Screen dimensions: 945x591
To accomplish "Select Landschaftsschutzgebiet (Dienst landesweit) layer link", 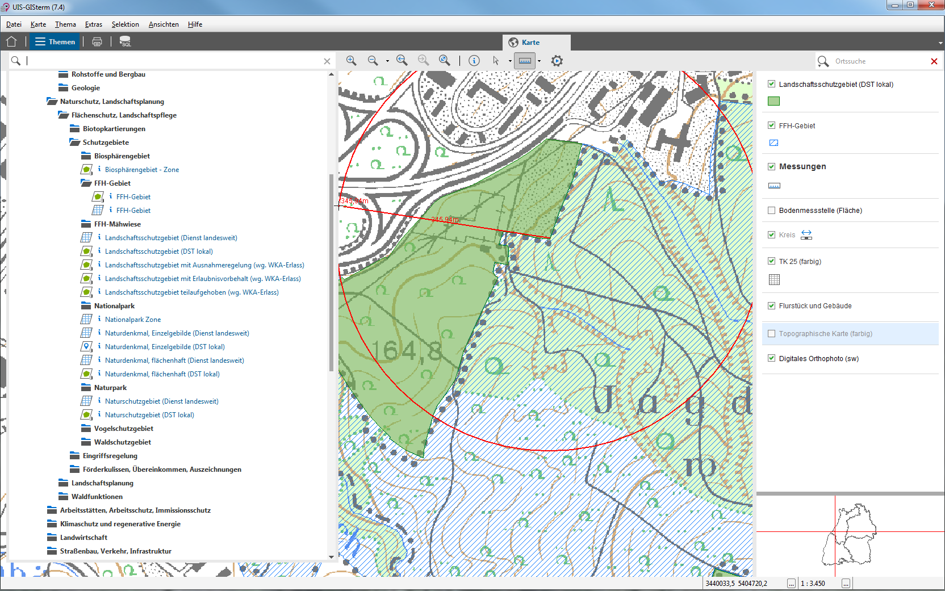I will pos(171,237).
